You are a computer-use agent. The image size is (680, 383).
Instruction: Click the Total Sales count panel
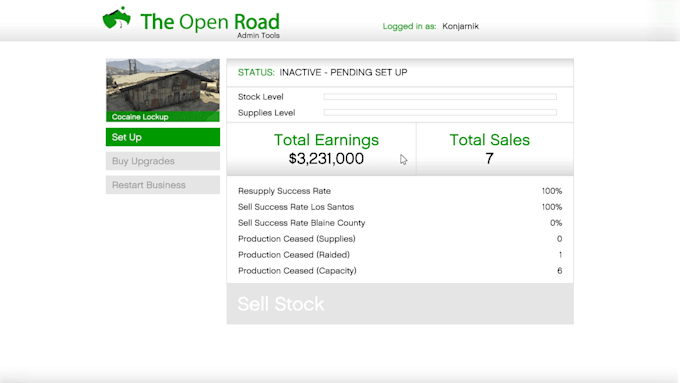pos(495,149)
